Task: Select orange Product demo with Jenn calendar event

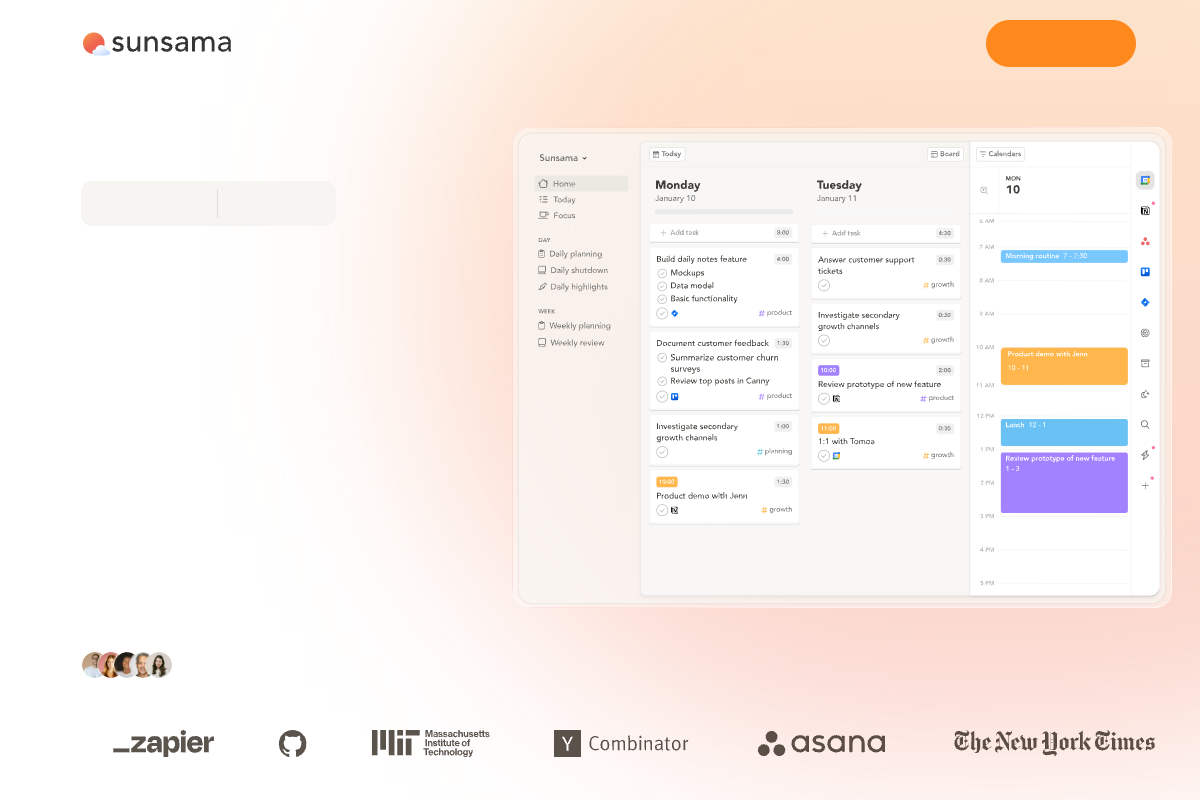Action: pyautogui.click(x=1064, y=366)
